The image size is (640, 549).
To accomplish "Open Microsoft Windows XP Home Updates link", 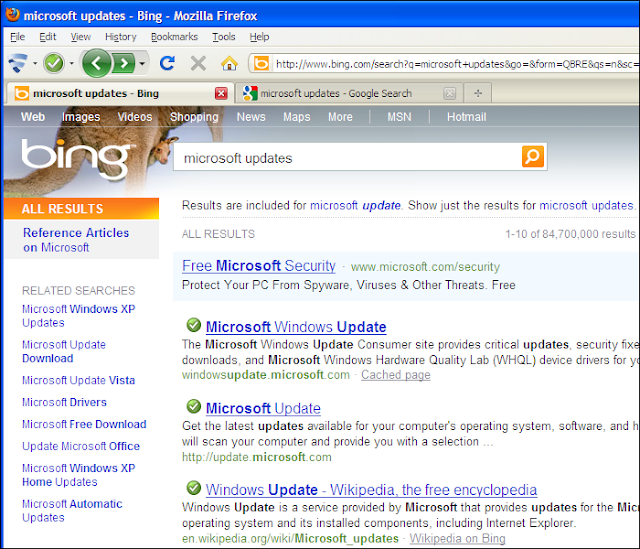I will [x=78, y=475].
